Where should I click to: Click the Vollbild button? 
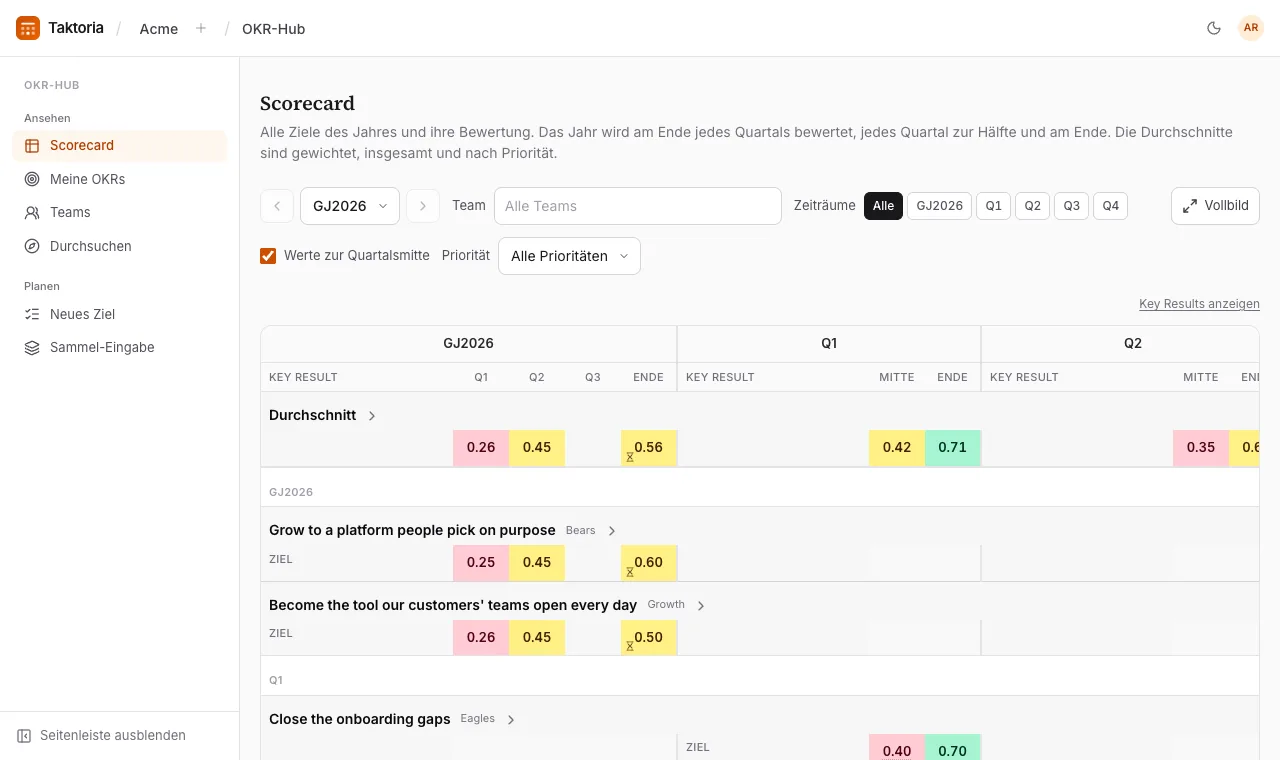(1215, 206)
